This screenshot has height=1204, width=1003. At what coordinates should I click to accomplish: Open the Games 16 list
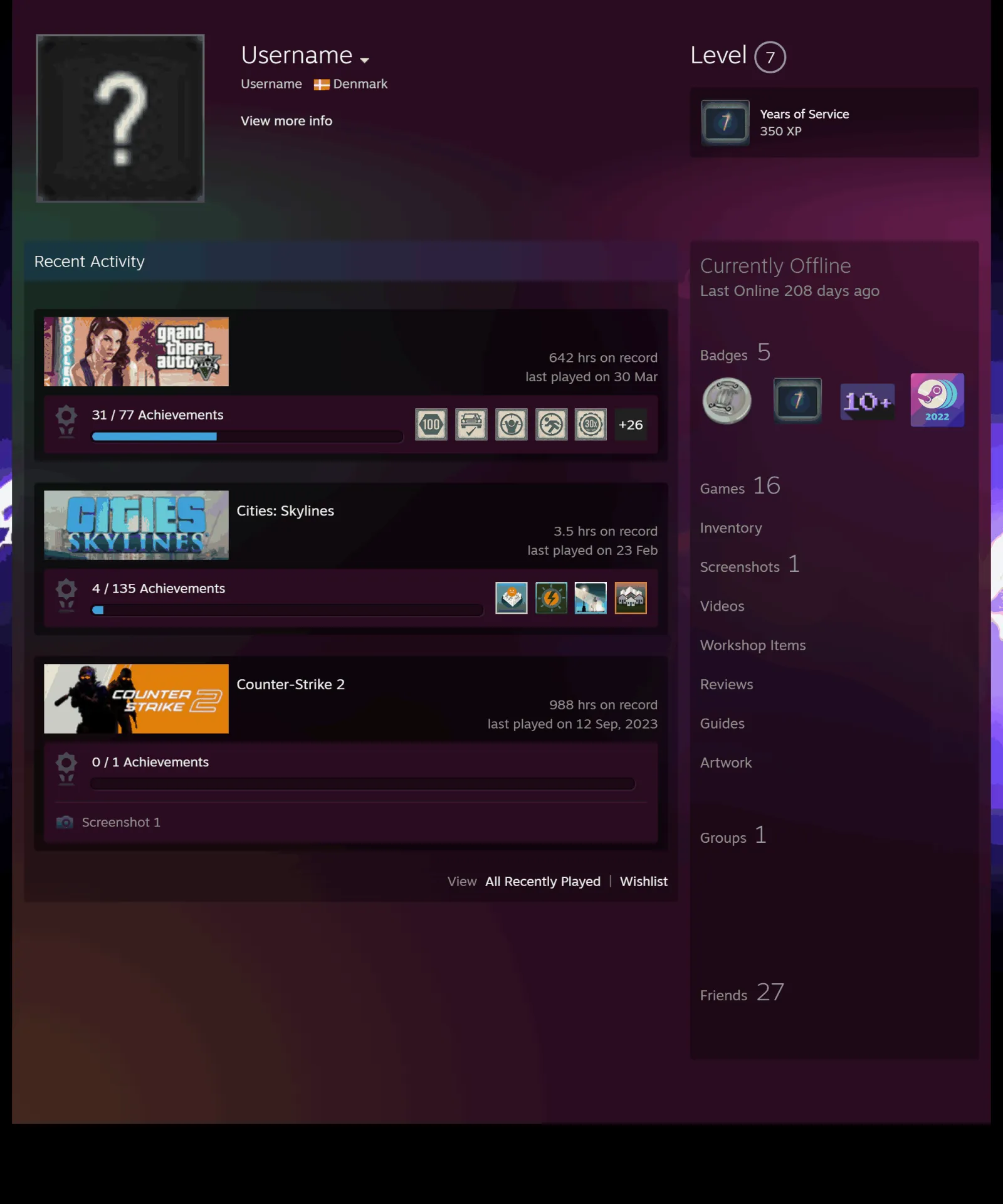pyautogui.click(x=740, y=487)
